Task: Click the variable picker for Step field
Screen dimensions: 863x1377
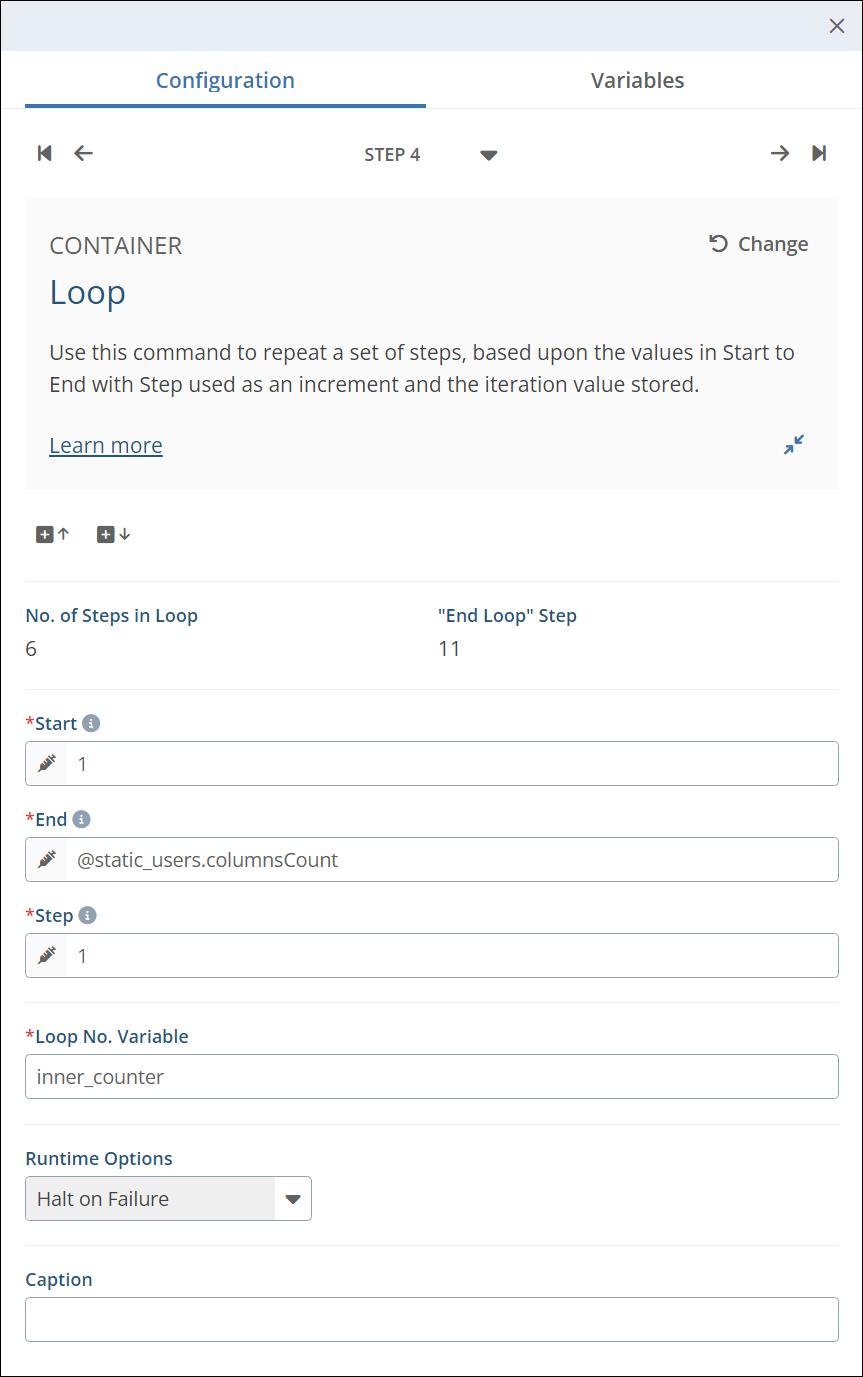Action: pos(47,956)
